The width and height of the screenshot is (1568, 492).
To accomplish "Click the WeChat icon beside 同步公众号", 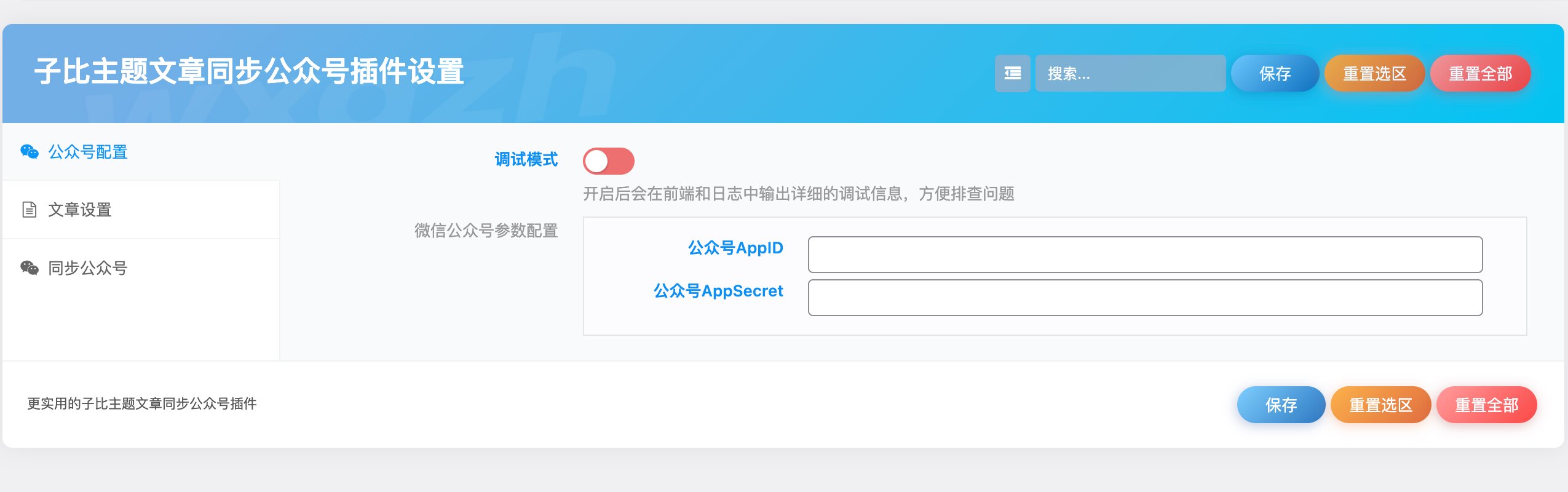I will (30, 268).
